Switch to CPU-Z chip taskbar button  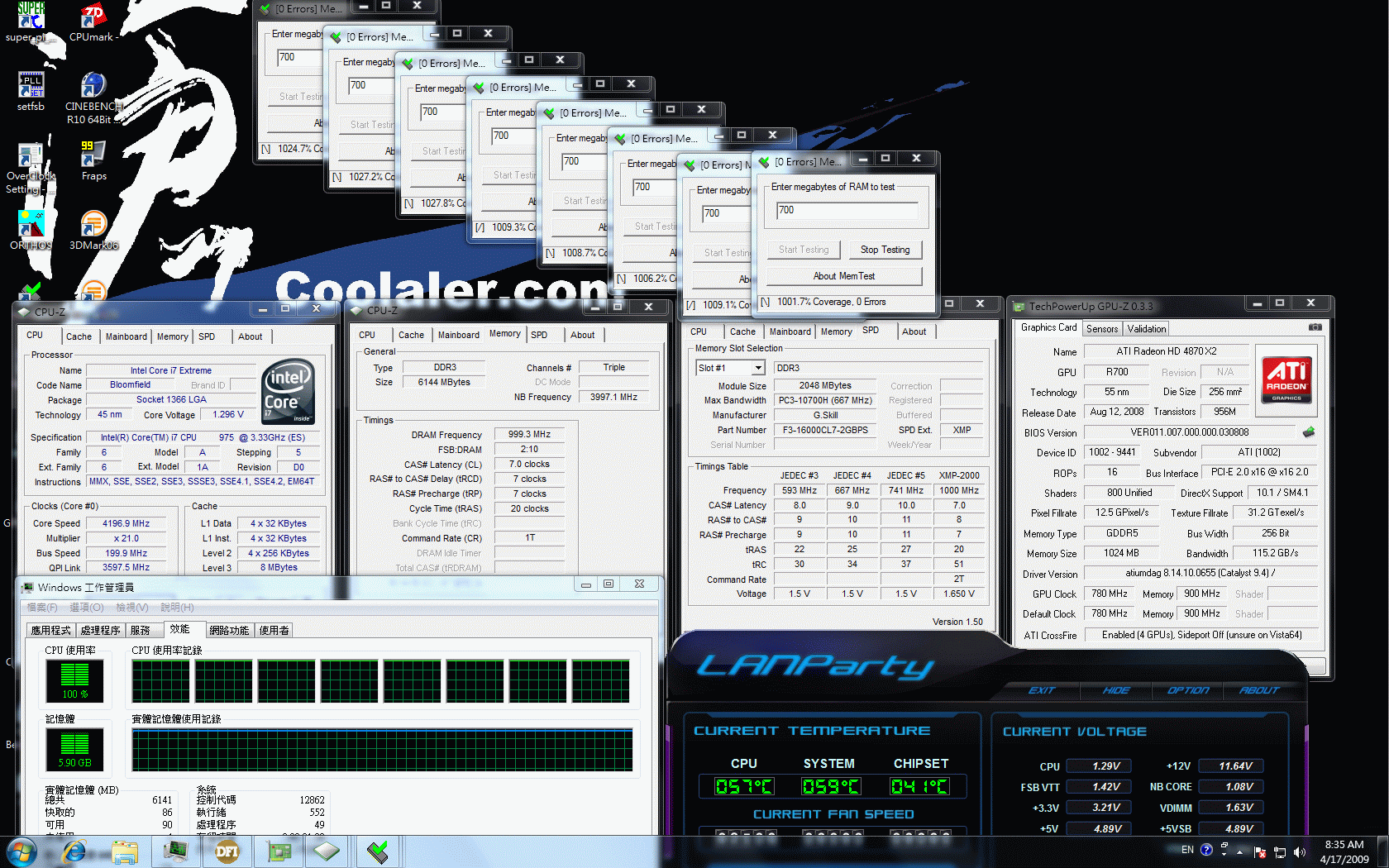(x=327, y=851)
